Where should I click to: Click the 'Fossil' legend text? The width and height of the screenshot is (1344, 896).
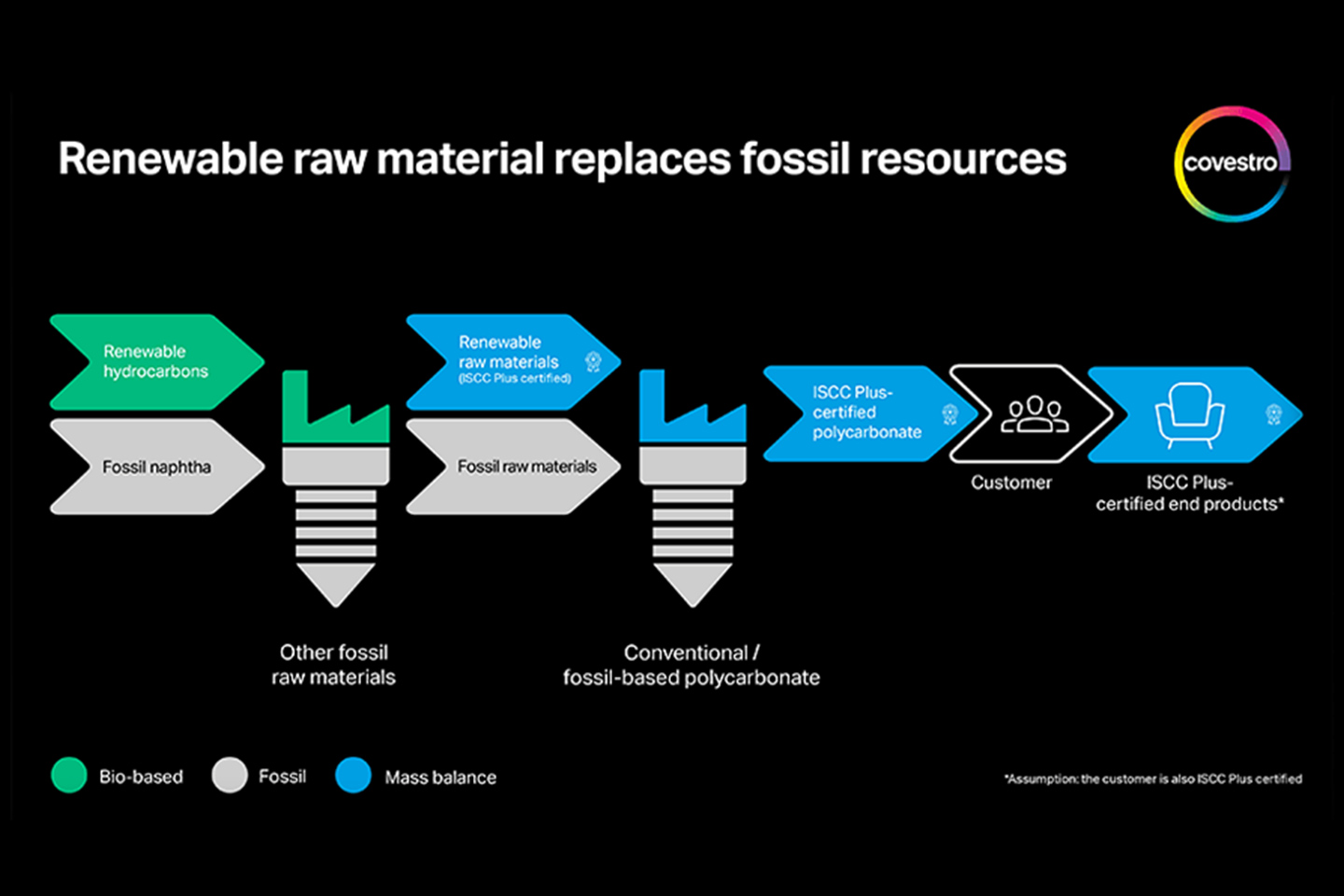pos(282,776)
